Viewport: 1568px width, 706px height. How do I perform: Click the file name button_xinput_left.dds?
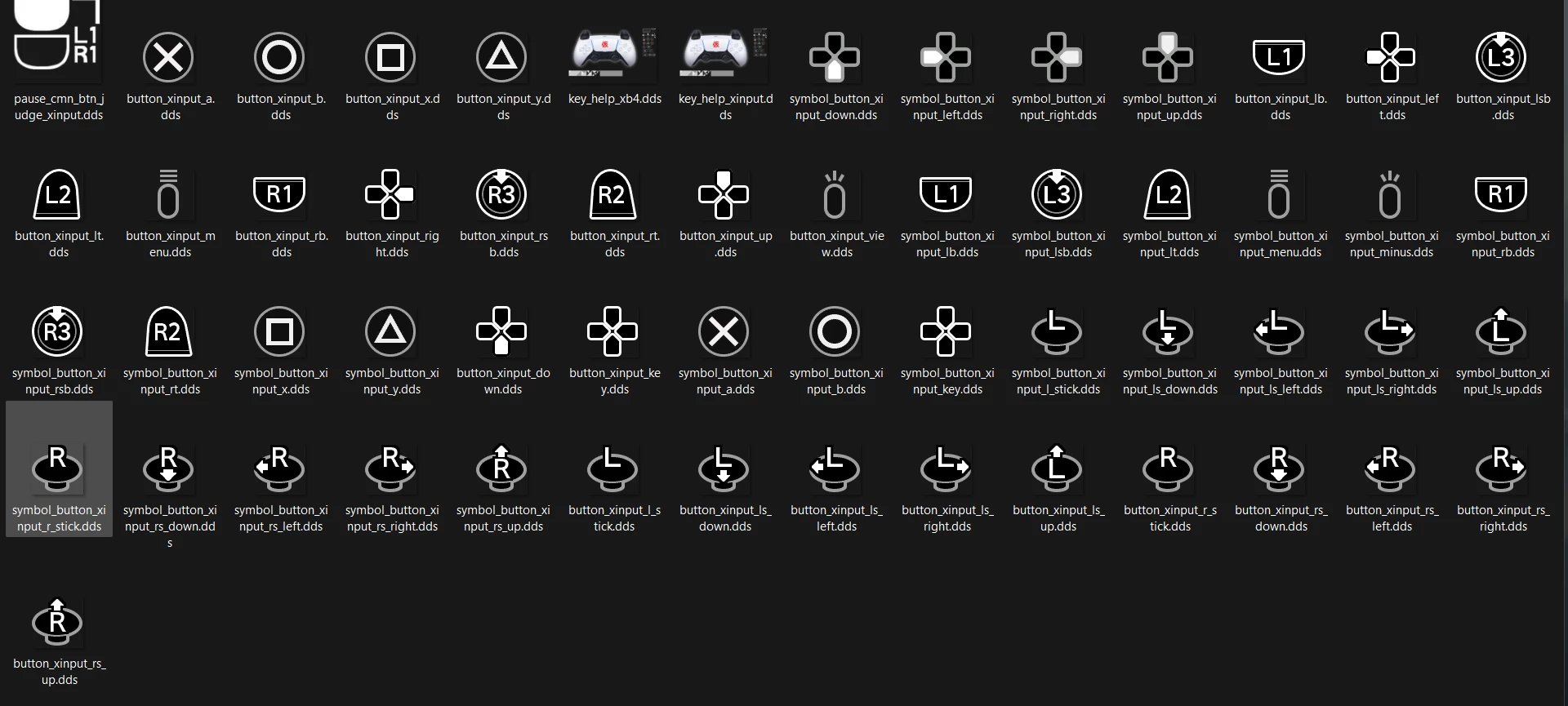click(1392, 107)
